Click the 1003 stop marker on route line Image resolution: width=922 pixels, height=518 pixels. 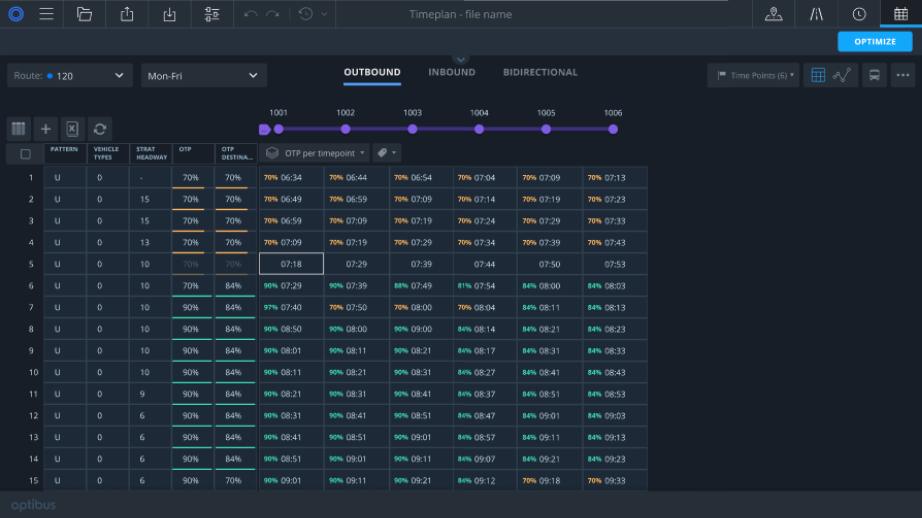tap(412, 129)
